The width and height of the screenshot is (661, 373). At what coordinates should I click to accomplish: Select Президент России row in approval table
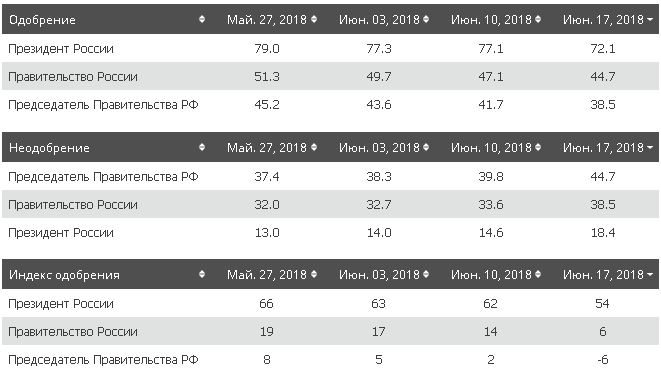pyautogui.click(x=330, y=48)
